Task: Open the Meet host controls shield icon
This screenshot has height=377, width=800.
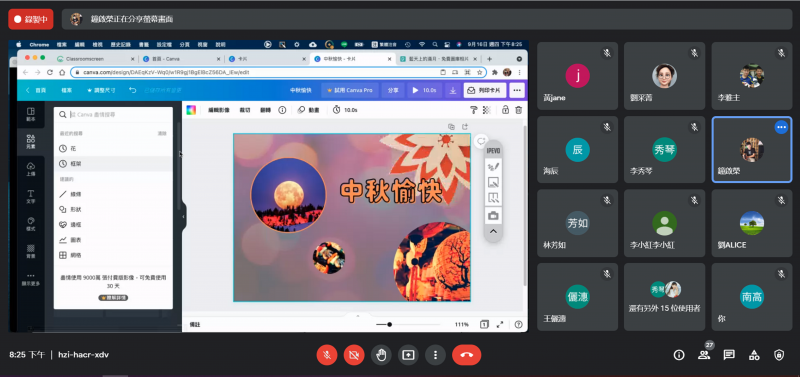Action: pyautogui.click(x=779, y=355)
